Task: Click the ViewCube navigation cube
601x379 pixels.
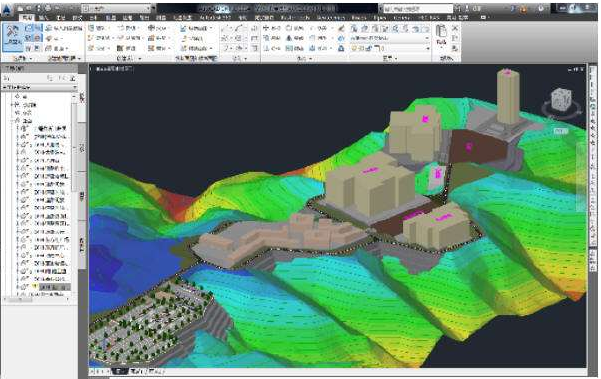Action: coord(561,100)
